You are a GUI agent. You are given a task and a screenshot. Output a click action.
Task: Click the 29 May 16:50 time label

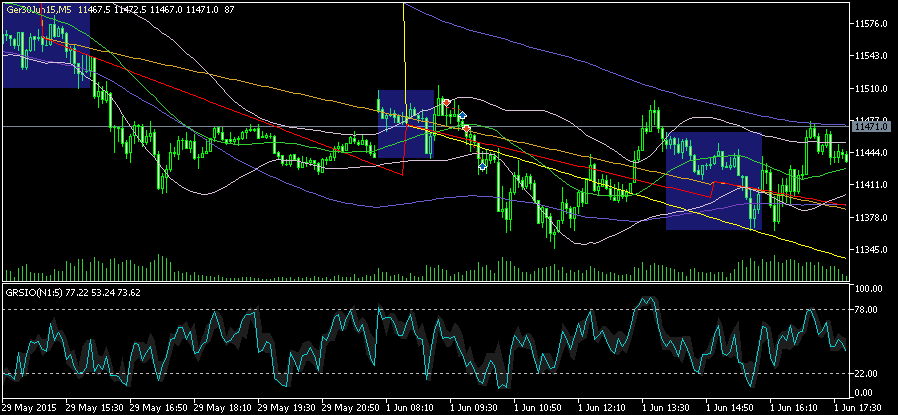(157, 406)
